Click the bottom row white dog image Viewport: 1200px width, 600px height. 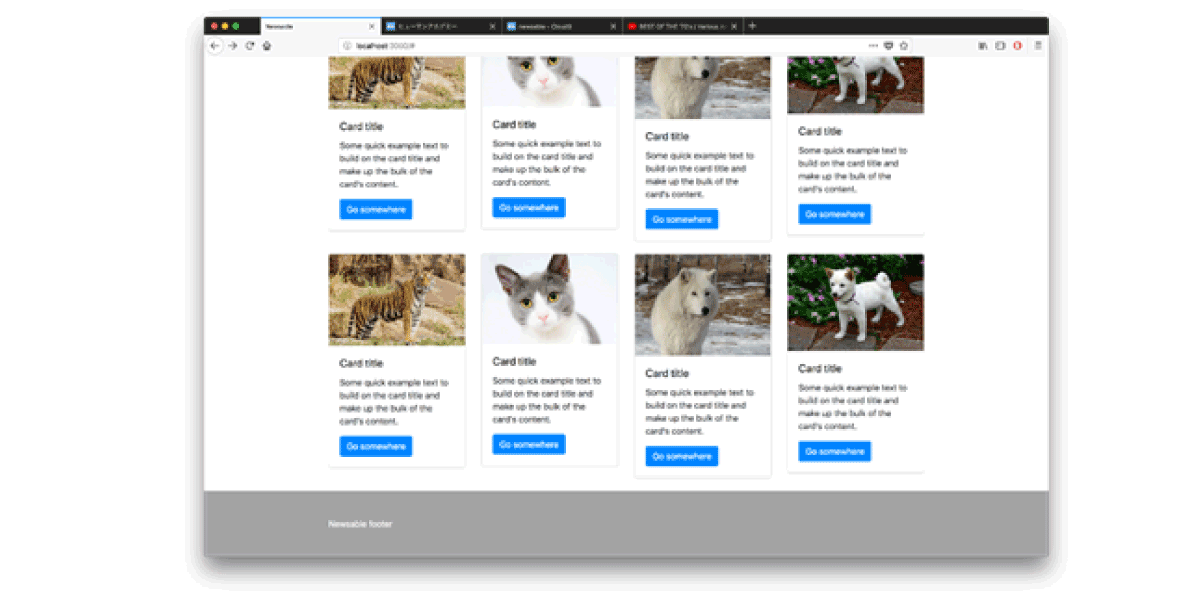click(855, 302)
